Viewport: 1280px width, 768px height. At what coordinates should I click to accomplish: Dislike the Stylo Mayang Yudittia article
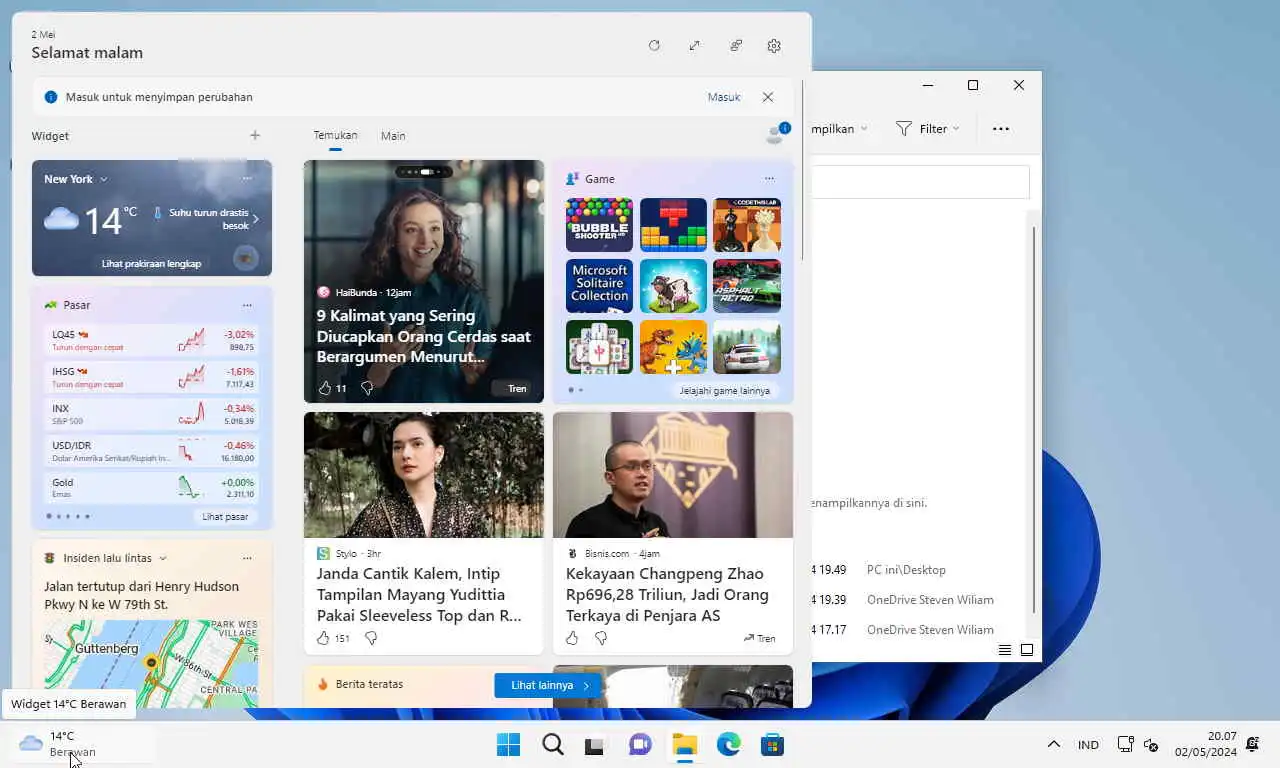pyautogui.click(x=371, y=638)
